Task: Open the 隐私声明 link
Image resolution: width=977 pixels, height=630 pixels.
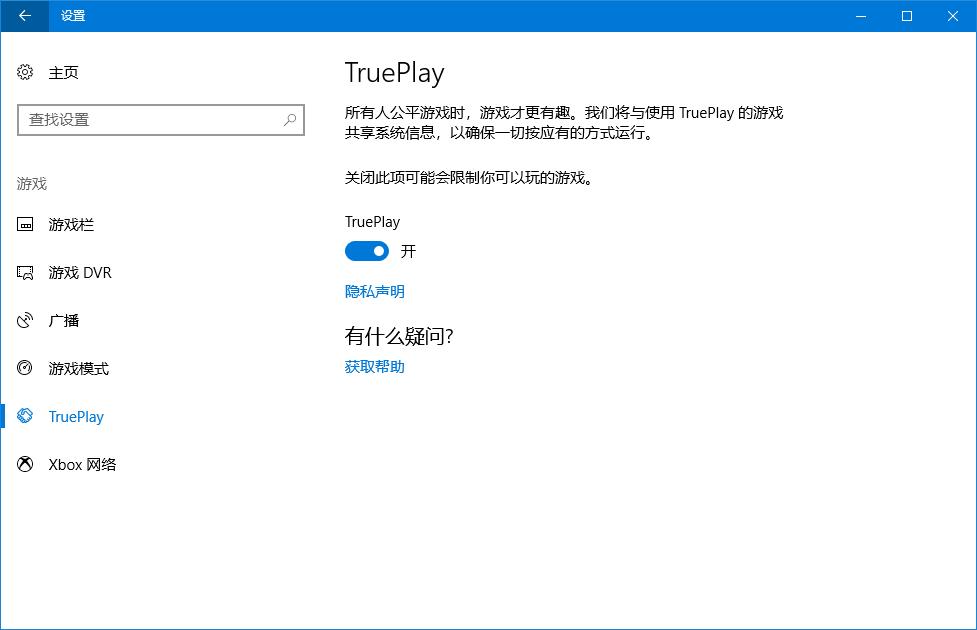Action: tap(374, 291)
